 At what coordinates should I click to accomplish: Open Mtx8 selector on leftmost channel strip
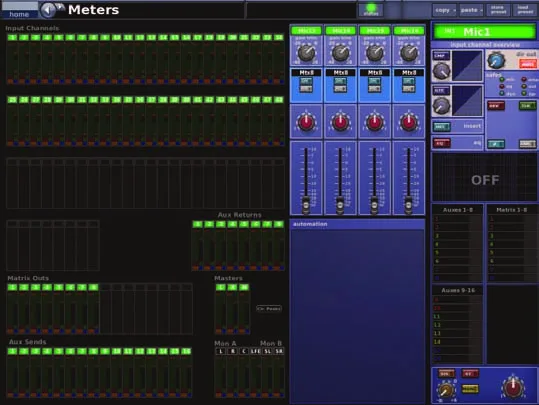tap(306, 73)
